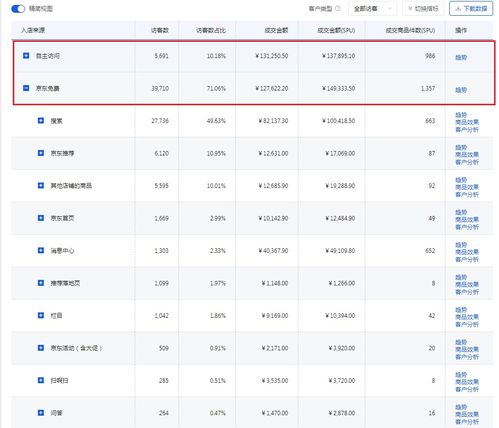Expand the 搜索 row plus icon
The image size is (499, 428).
coord(41,120)
